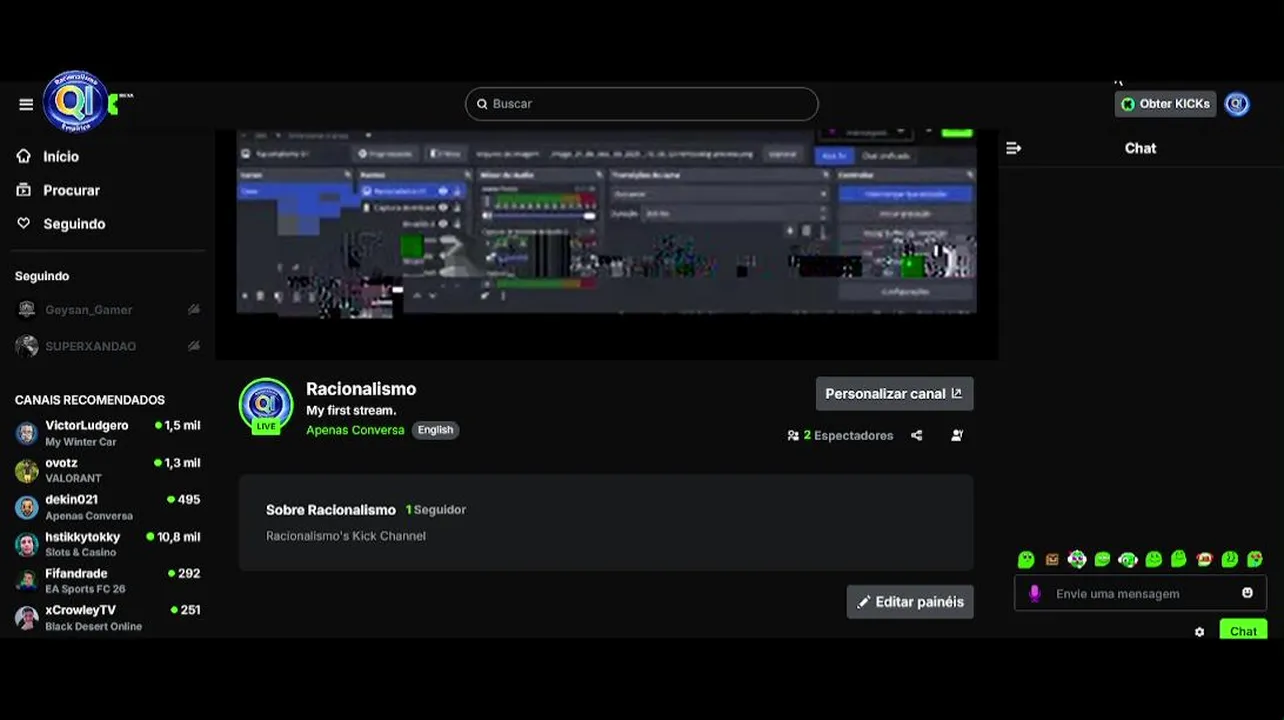Click Geysan_Gamer avatar icon

27,310
